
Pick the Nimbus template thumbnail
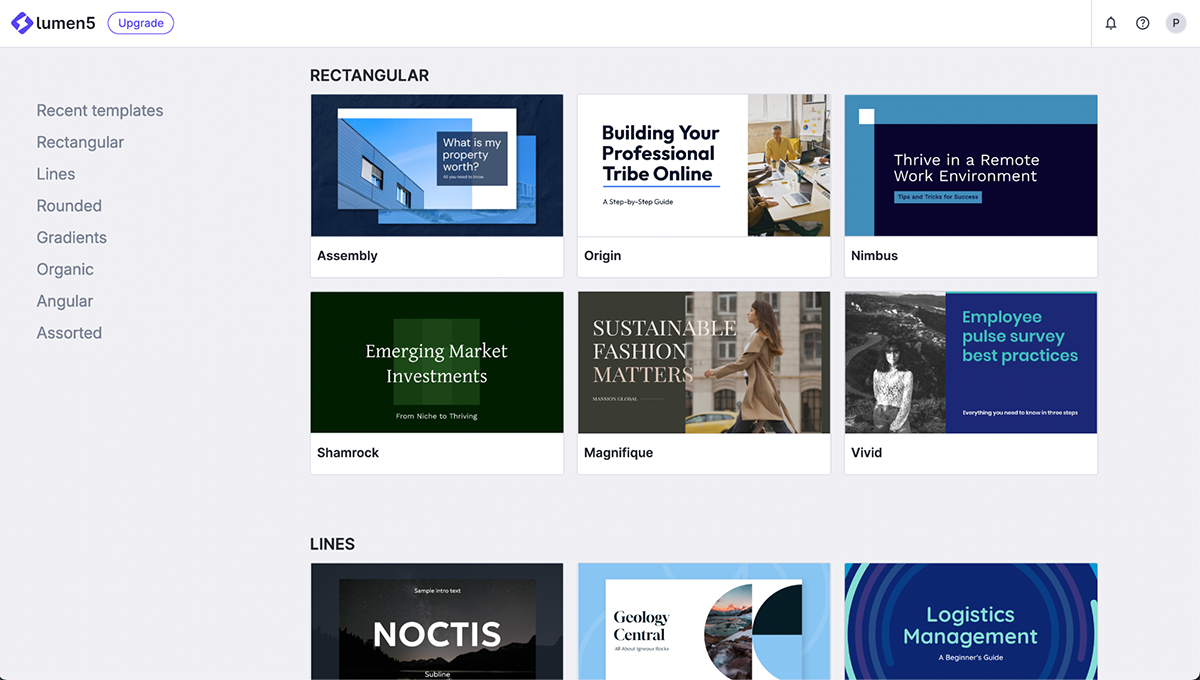click(971, 166)
